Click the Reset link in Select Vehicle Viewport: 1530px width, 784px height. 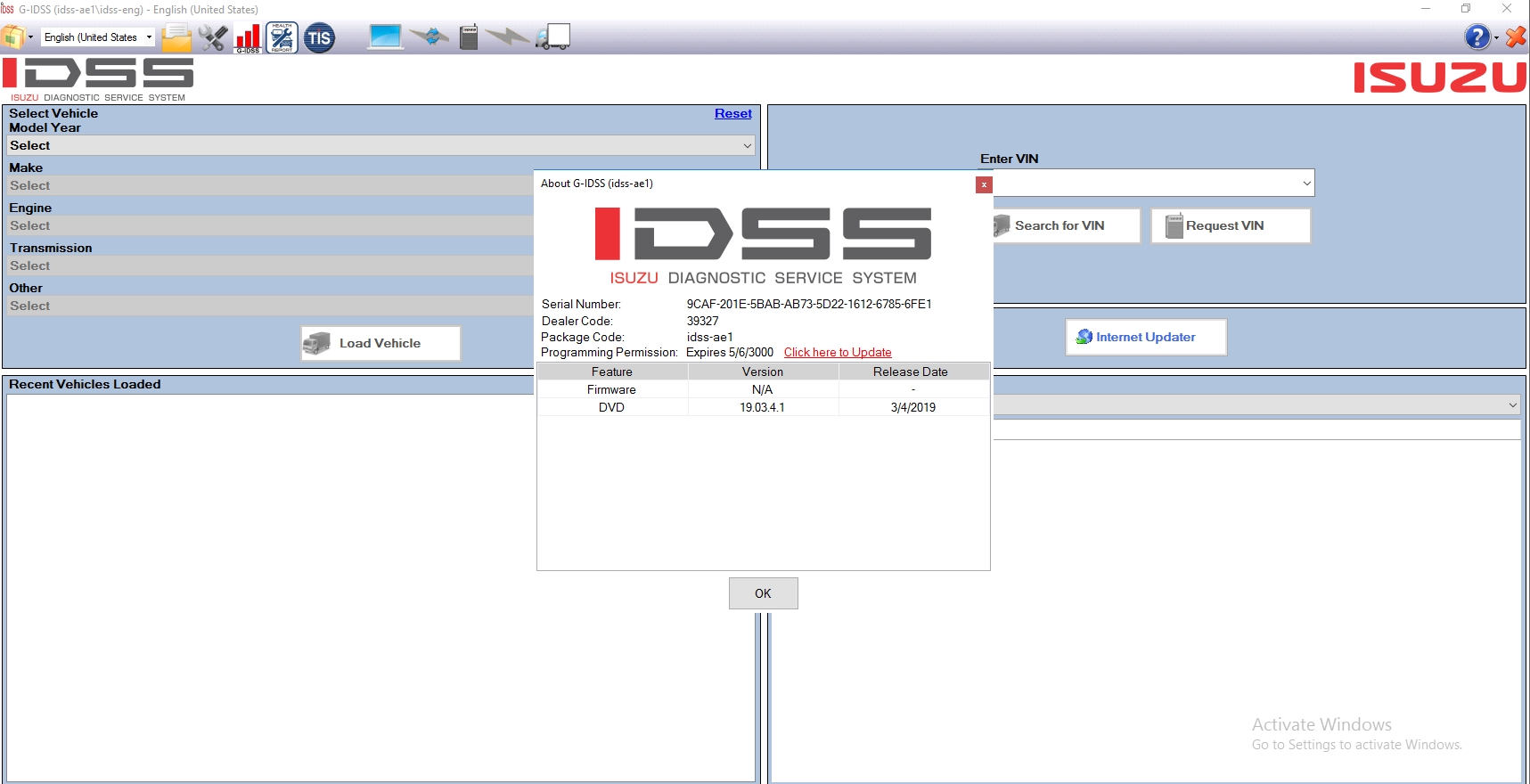[x=732, y=113]
